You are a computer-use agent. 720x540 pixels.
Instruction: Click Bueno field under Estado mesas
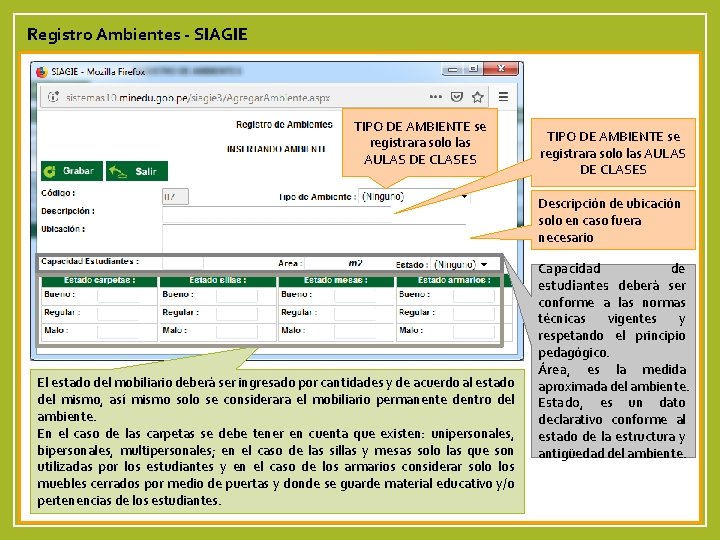(355, 295)
